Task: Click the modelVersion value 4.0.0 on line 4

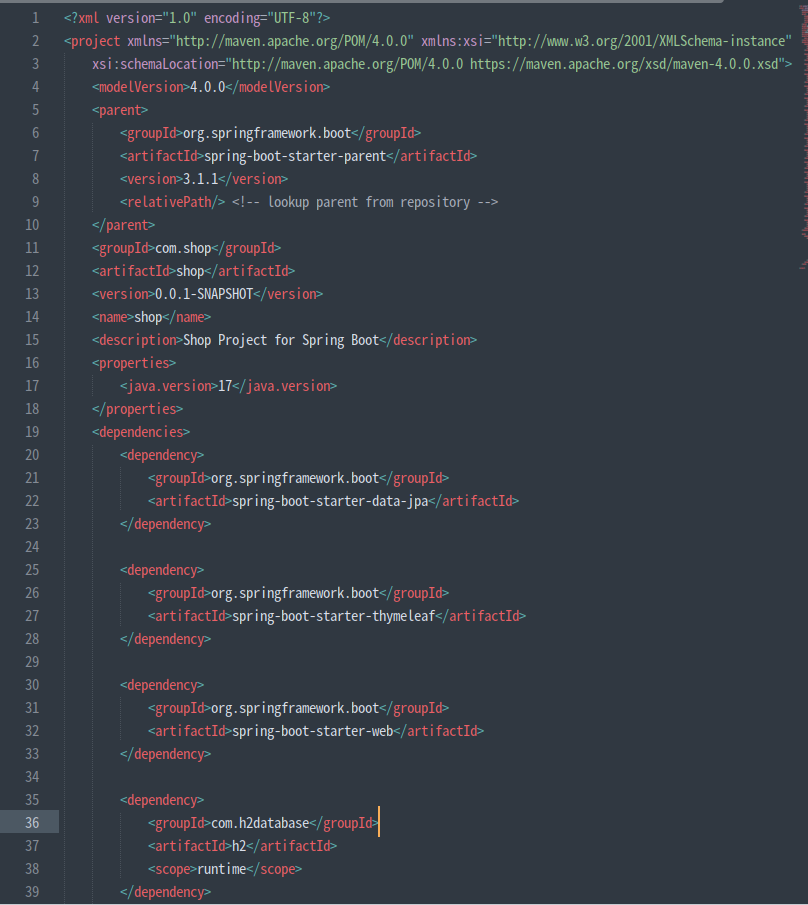Action: (207, 87)
